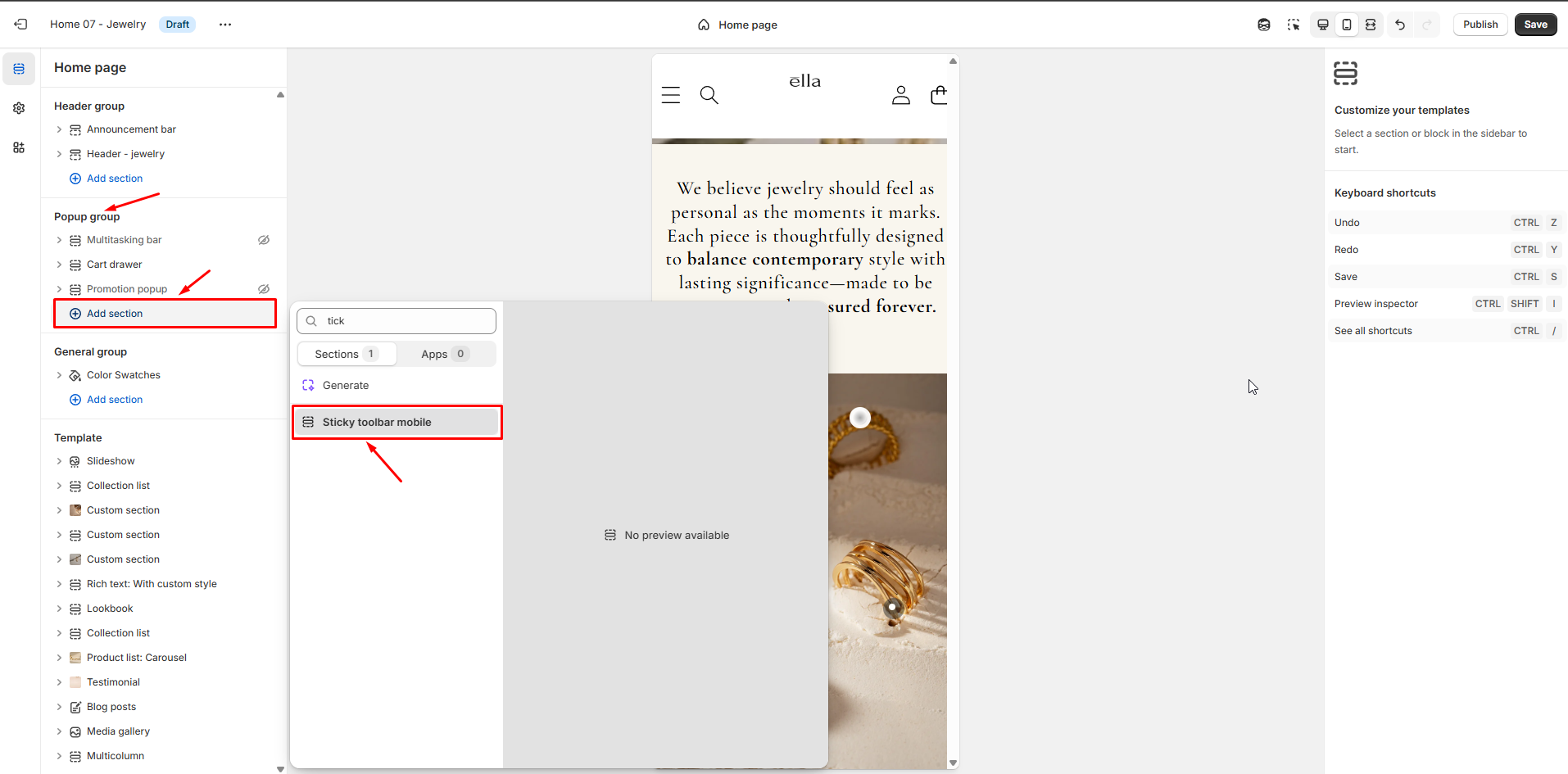Show the hidden Multitasking bar section
This screenshot has width=1568, height=774.
264,240
